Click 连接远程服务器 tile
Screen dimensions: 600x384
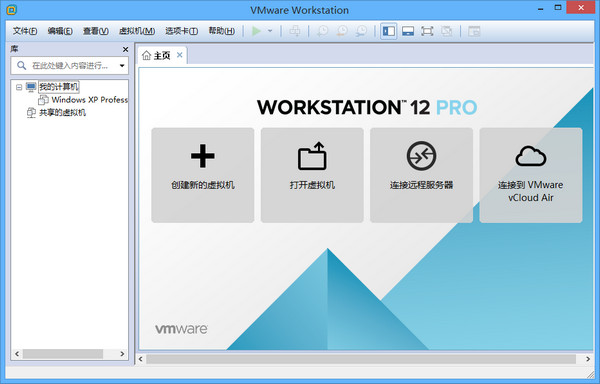(x=421, y=175)
